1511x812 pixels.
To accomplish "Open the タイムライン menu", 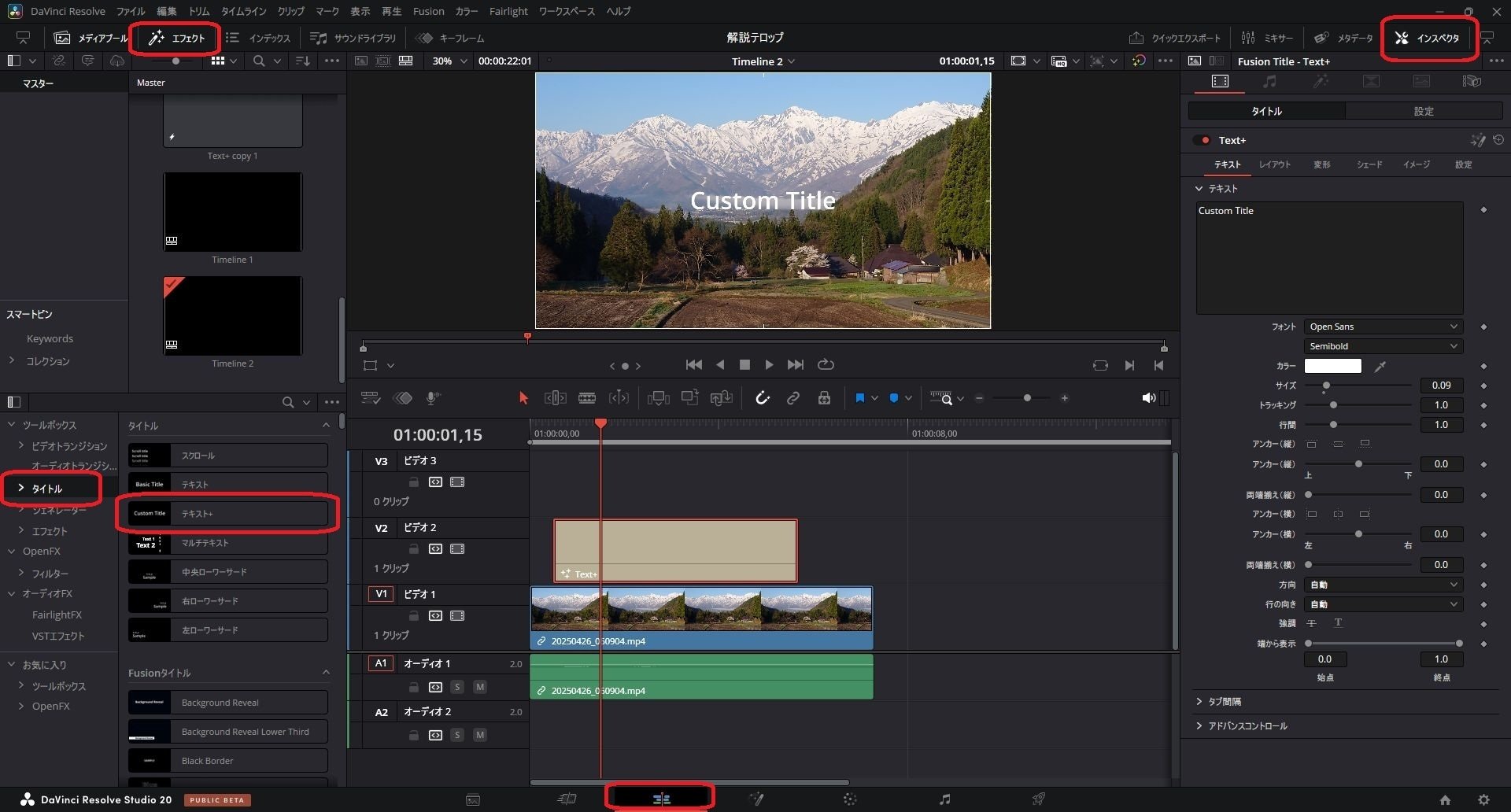I will [x=243, y=11].
